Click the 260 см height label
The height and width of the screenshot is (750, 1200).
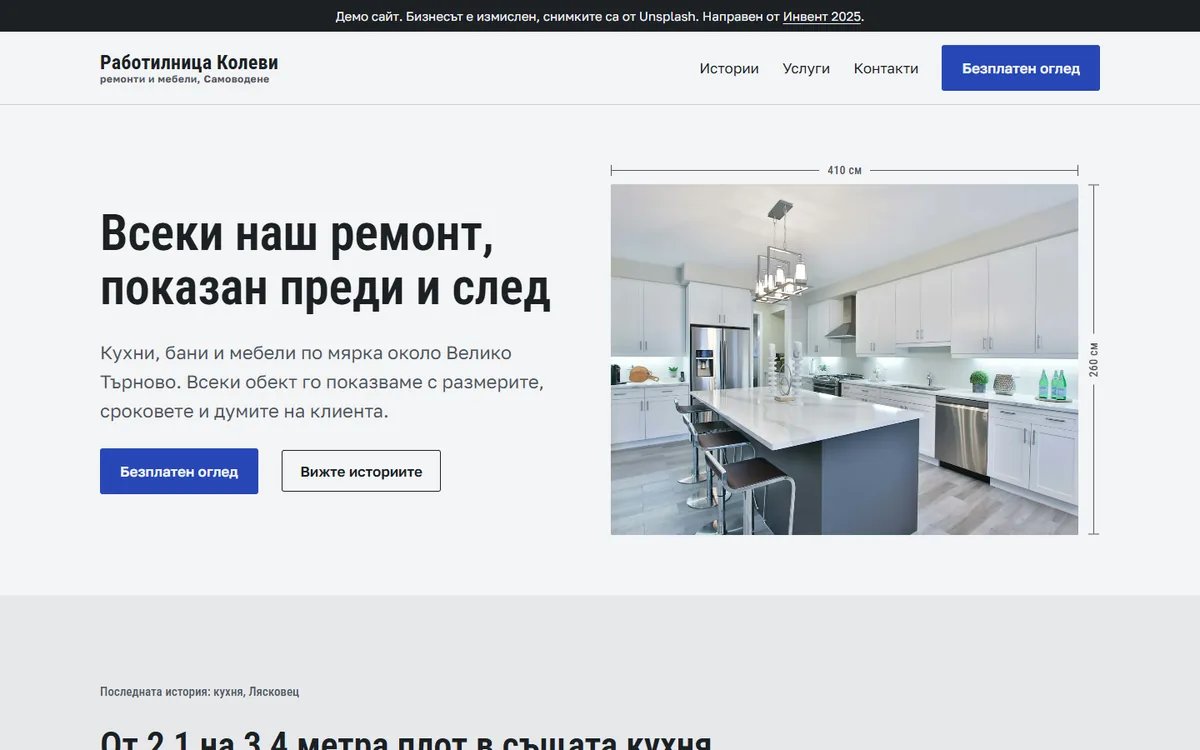[1093, 360]
